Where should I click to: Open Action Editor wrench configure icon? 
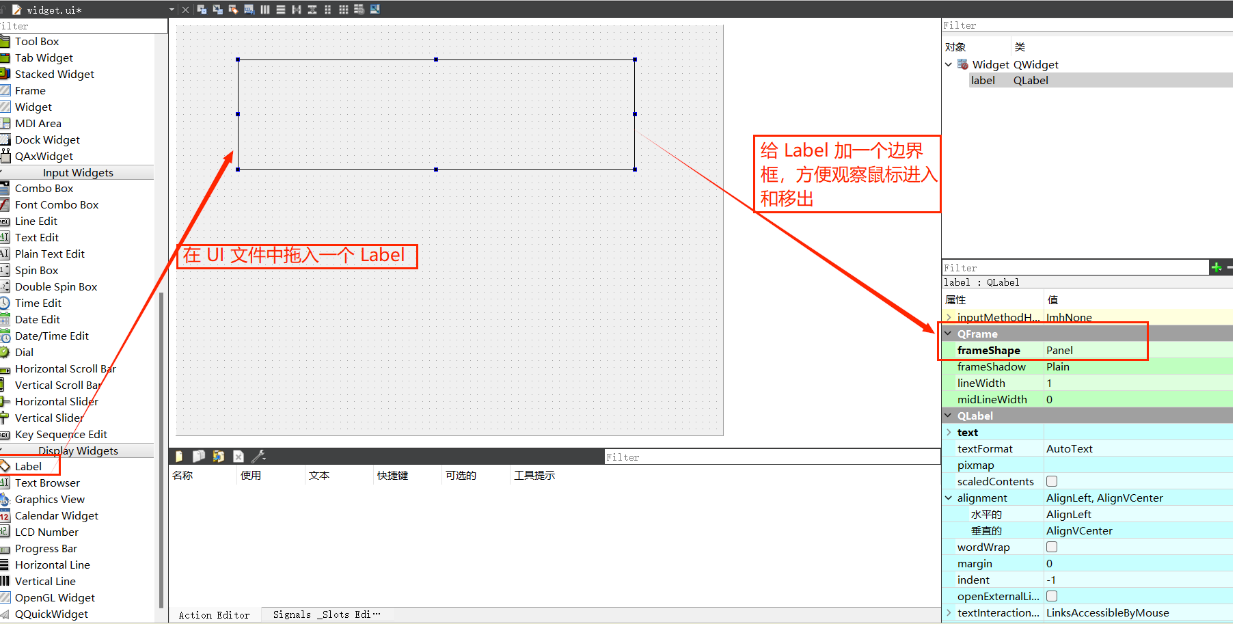click(x=258, y=456)
